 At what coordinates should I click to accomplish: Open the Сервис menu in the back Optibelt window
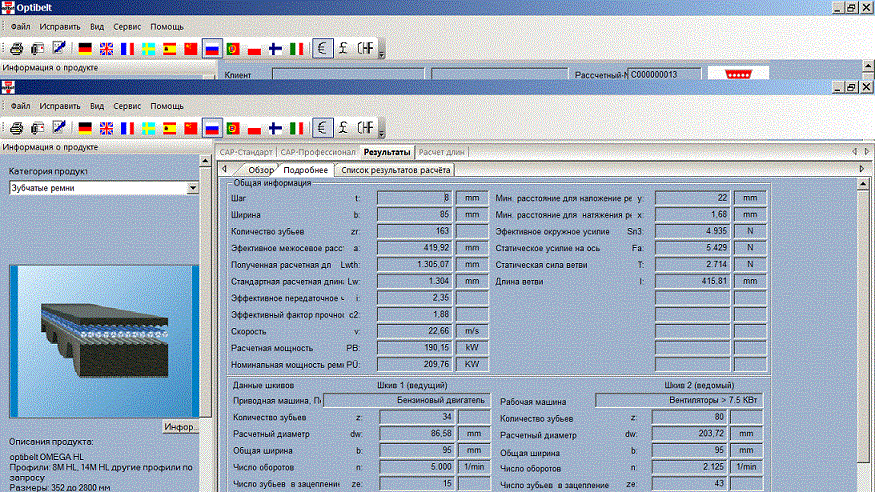(x=127, y=27)
